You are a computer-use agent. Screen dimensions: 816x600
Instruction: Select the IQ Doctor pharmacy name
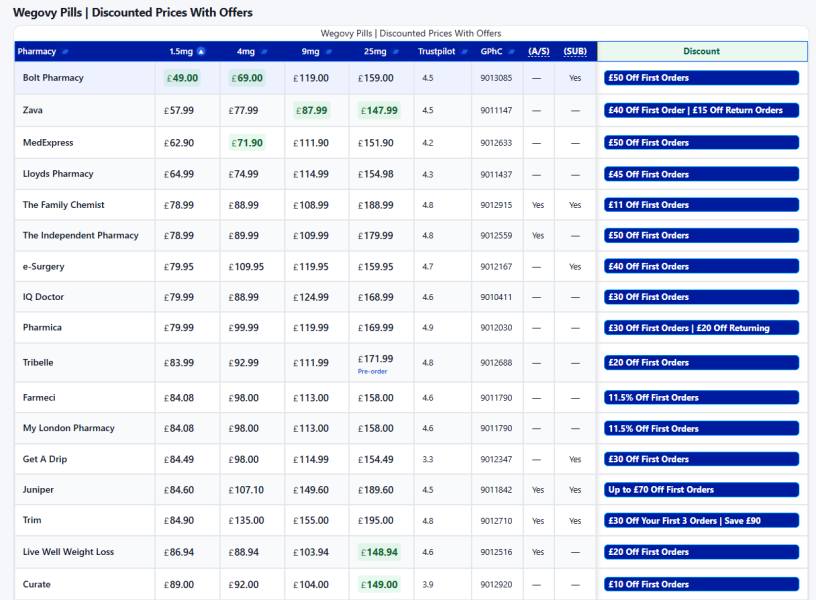pyautogui.click(x=43, y=297)
